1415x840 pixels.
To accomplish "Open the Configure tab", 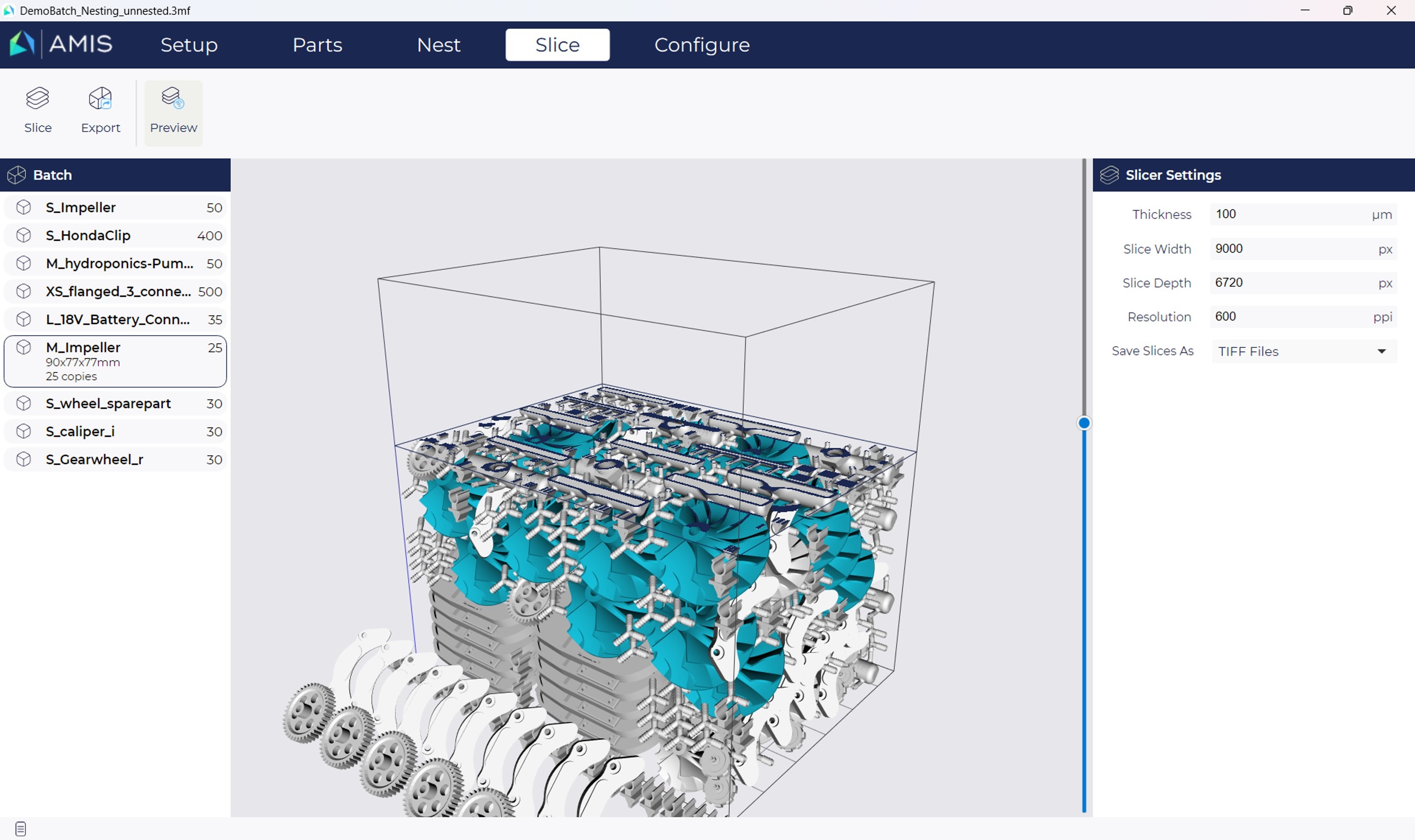I will [x=702, y=45].
